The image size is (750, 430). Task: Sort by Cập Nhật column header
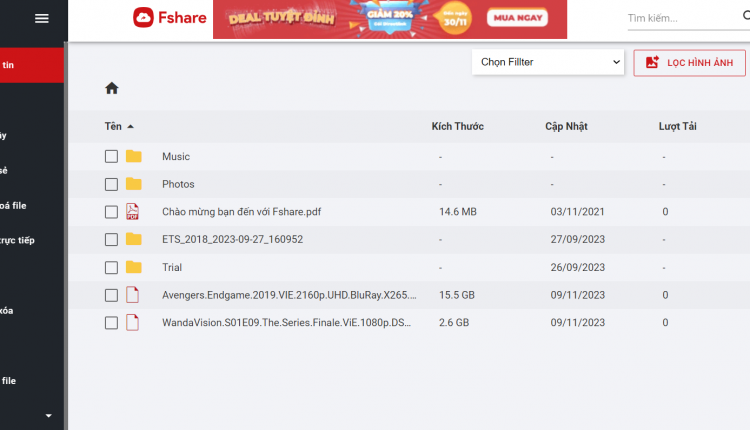tap(566, 126)
